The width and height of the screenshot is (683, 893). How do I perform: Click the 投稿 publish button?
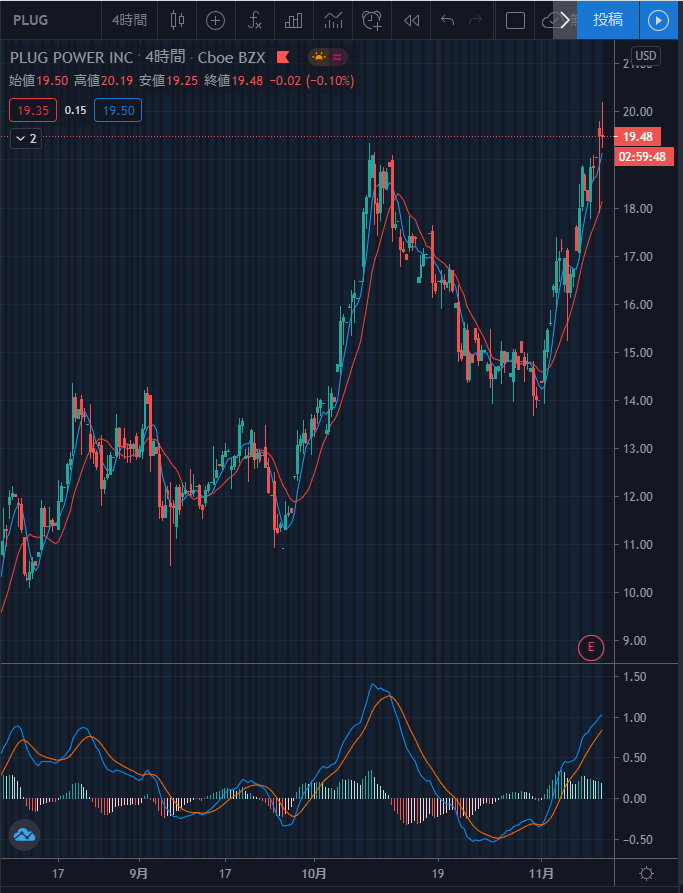(608, 20)
